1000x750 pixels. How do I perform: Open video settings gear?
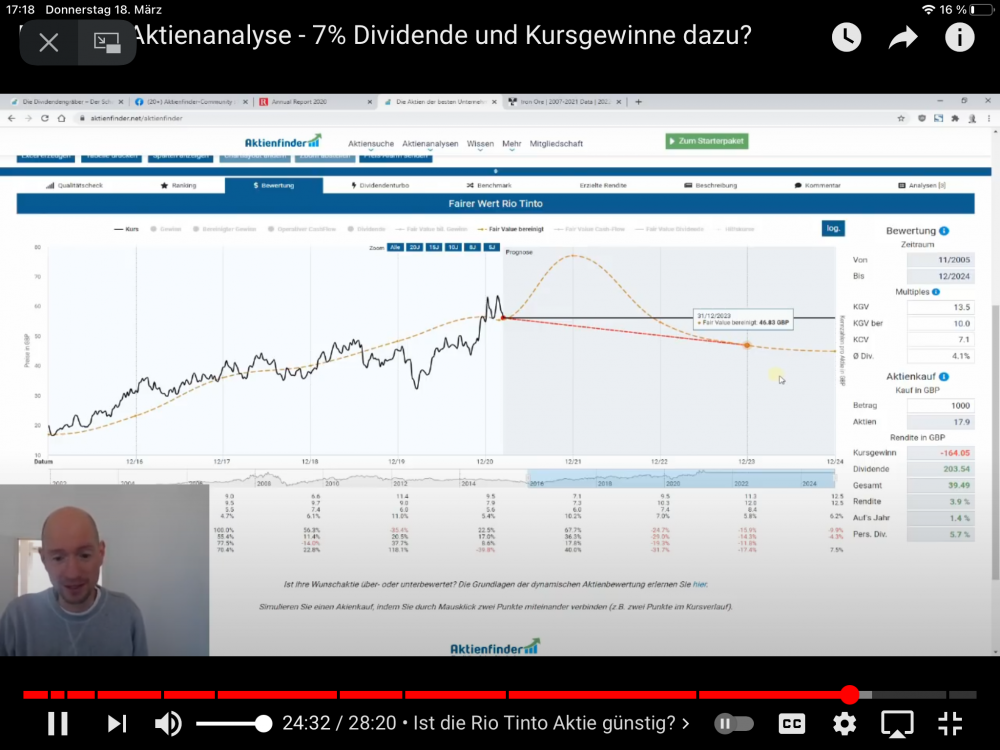coord(844,723)
